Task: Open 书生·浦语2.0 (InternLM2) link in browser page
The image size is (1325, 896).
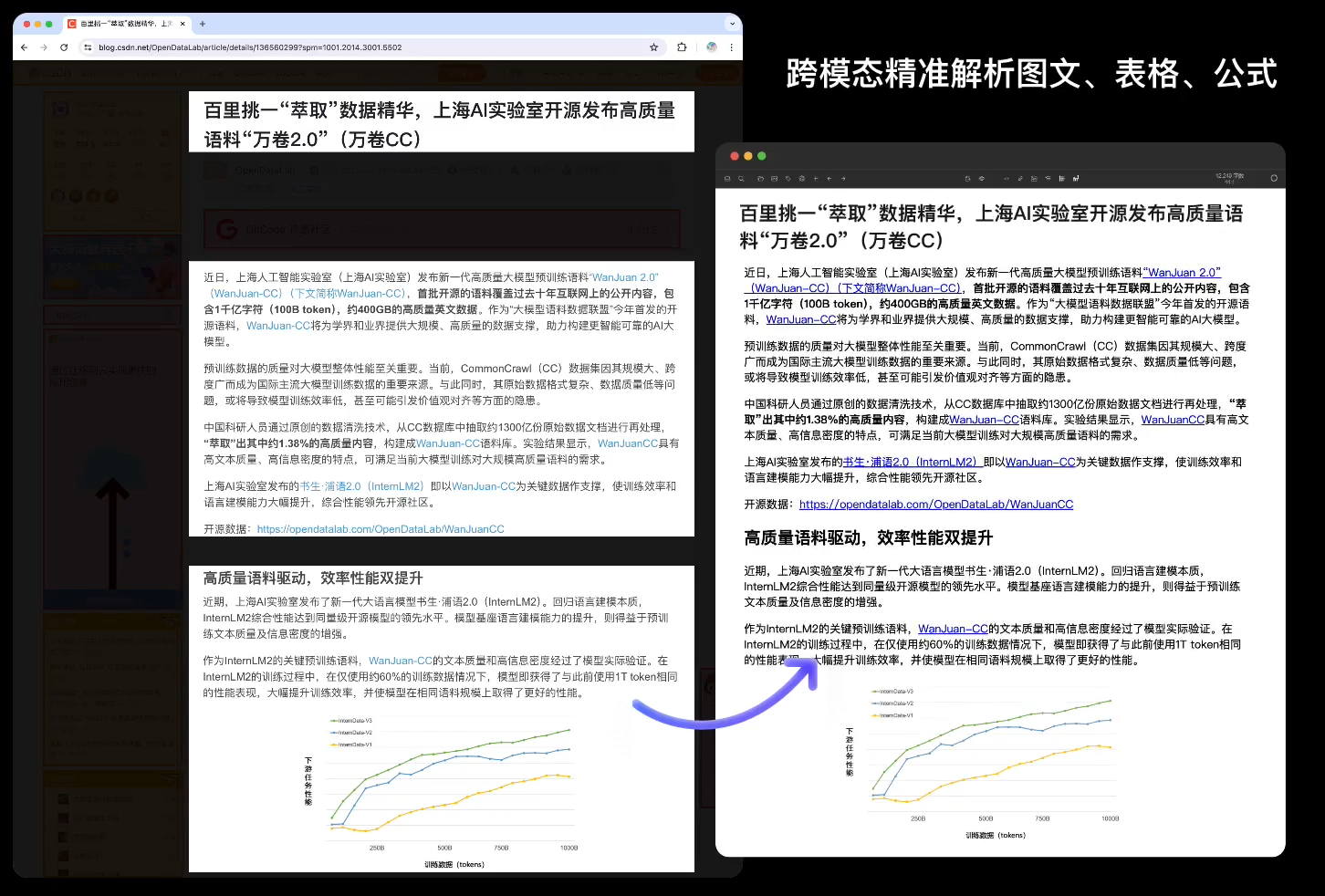Action: click(361, 486)
